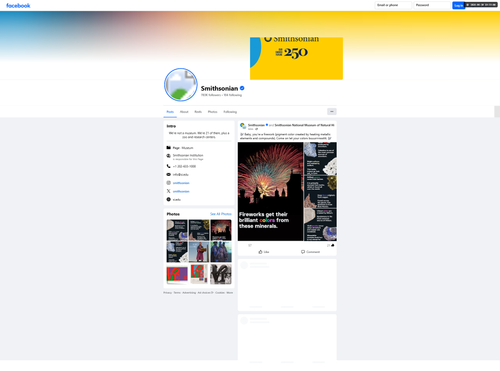The height and width of the screenshot is (371, 500).
Task: Open the X smithsonian link
Action: click(x=181, y=191)
